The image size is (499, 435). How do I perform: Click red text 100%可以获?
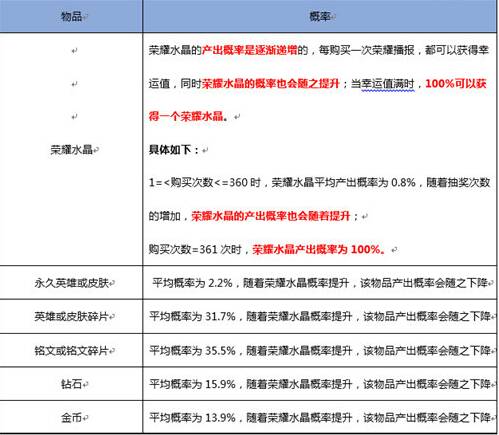456,83
